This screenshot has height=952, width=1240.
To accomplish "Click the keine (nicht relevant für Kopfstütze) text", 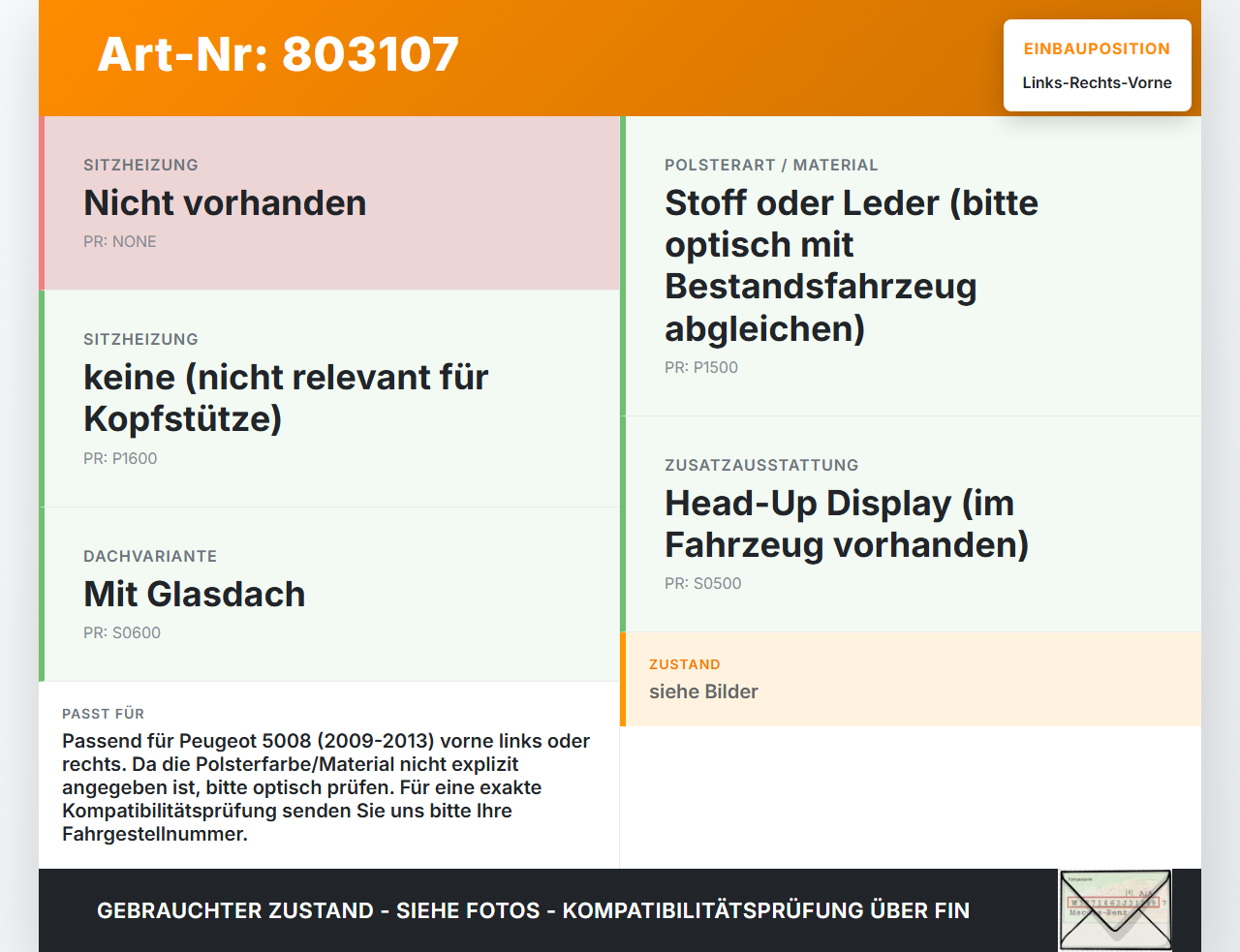I will coord(286,397).
